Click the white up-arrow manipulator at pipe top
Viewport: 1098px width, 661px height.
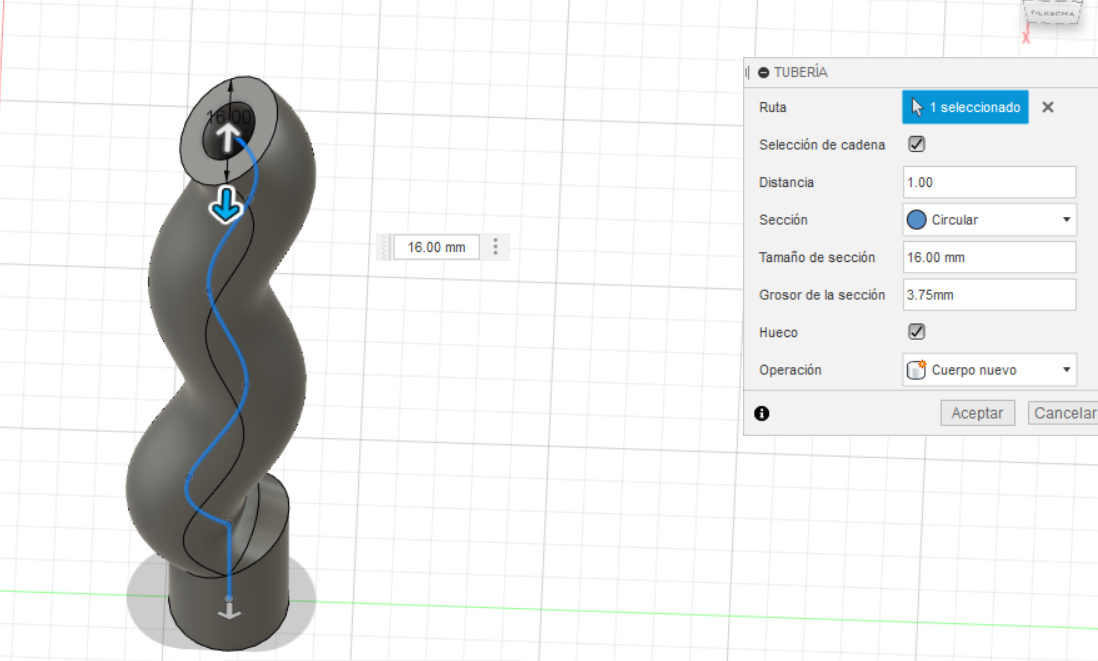(x=228, y=138)
